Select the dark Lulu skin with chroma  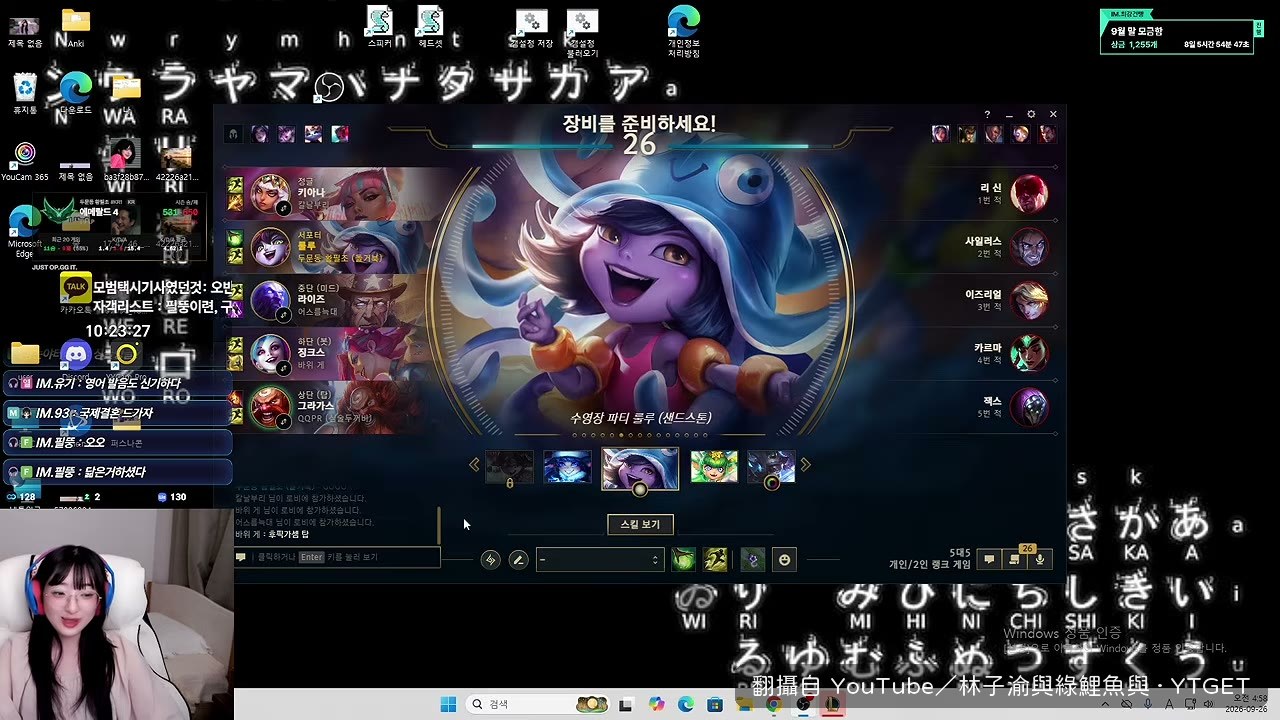771,467
